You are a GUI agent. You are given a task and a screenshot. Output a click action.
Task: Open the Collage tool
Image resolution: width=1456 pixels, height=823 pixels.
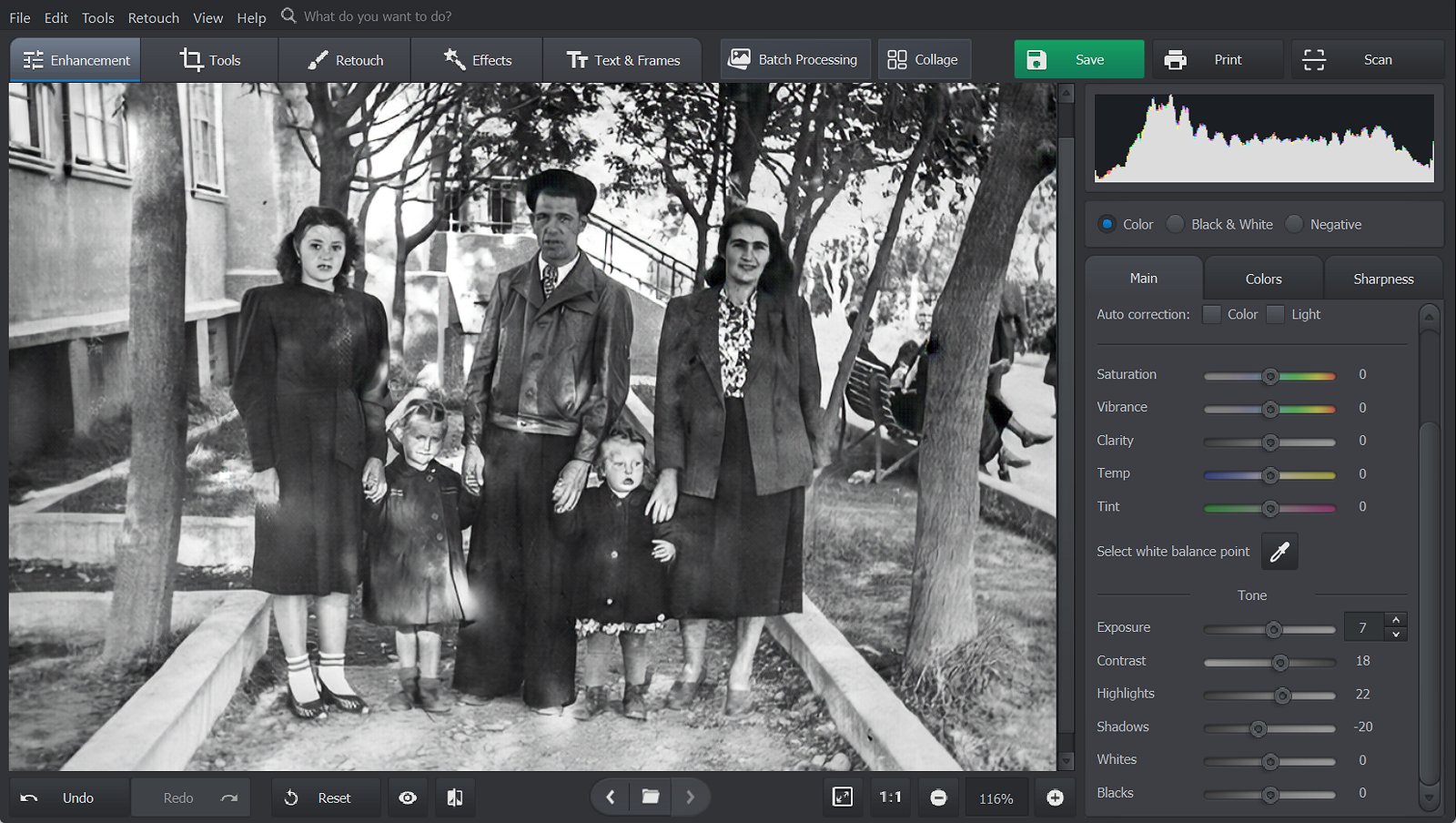(x=925, y=59)
